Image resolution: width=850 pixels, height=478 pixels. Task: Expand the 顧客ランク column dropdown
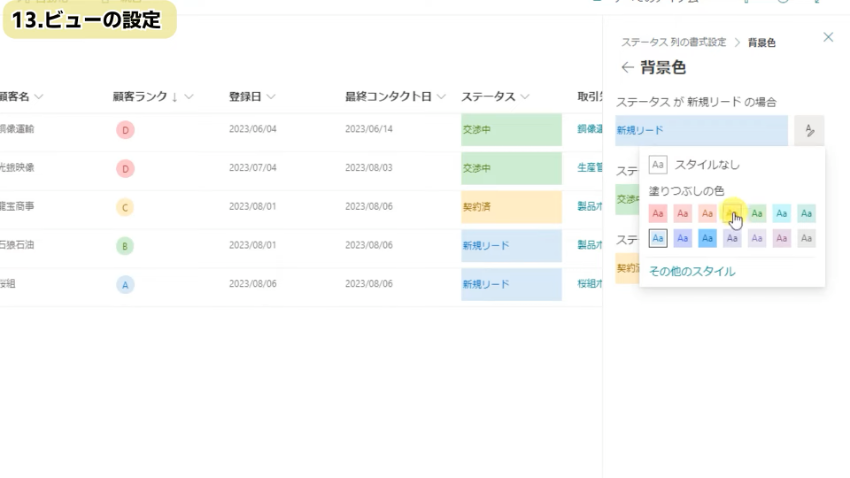189,97
